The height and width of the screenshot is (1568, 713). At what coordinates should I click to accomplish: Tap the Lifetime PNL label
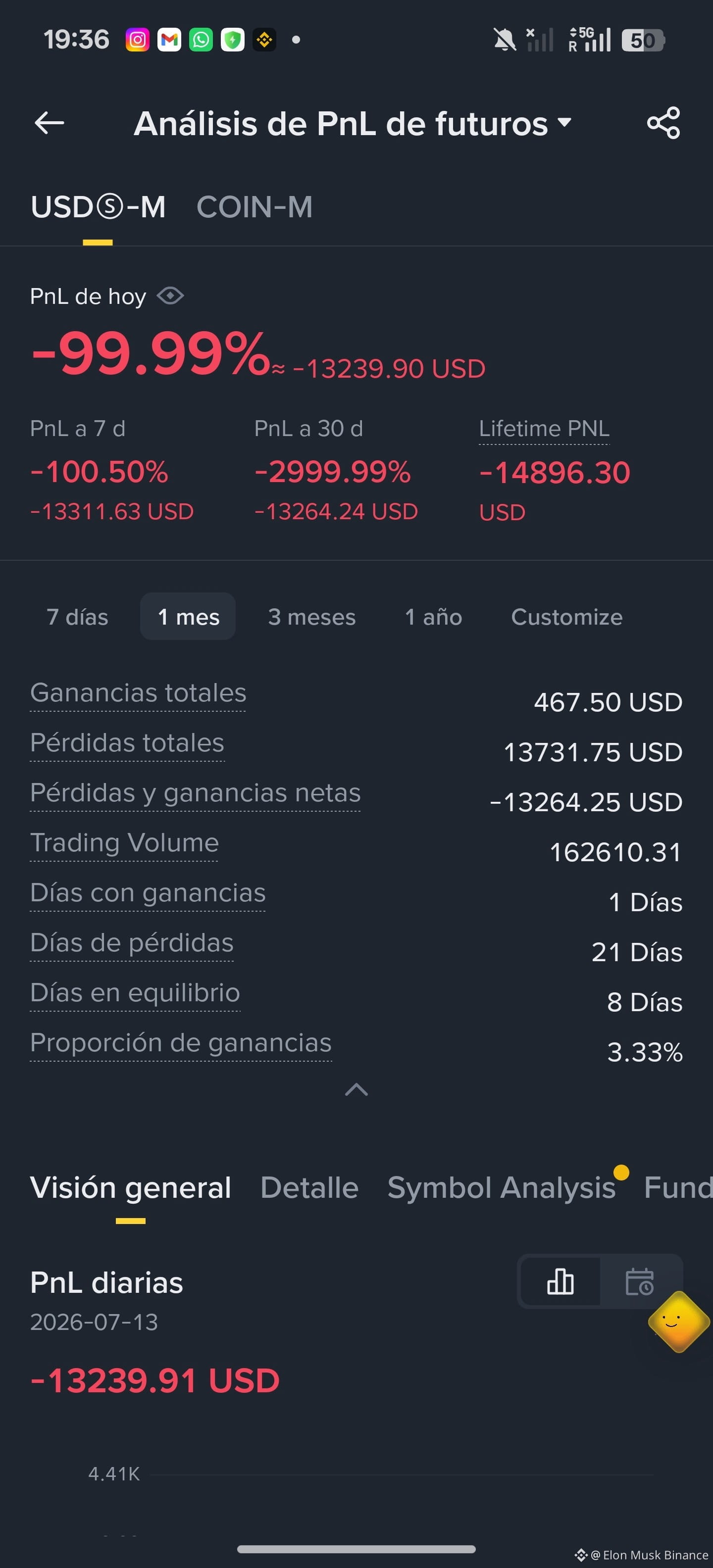coord(544,429)
